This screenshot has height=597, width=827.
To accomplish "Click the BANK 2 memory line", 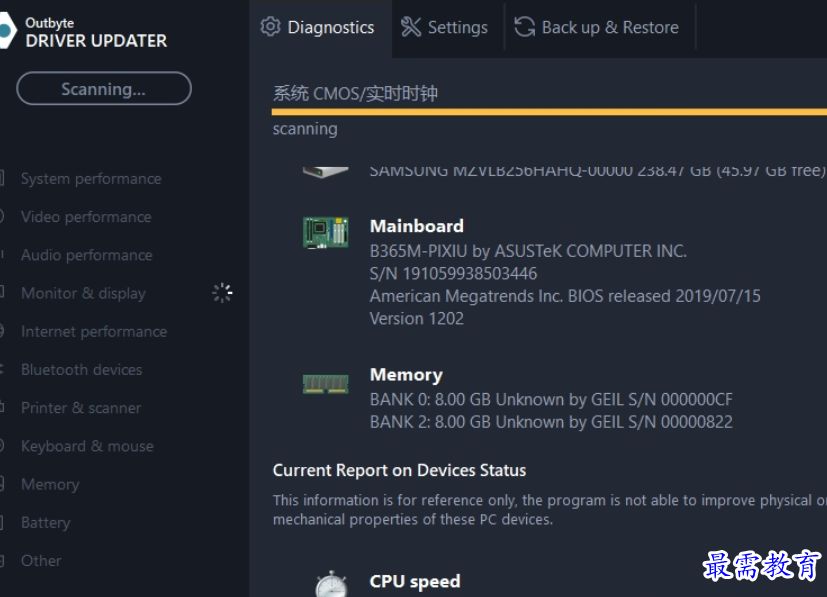I will click(551, 422).
